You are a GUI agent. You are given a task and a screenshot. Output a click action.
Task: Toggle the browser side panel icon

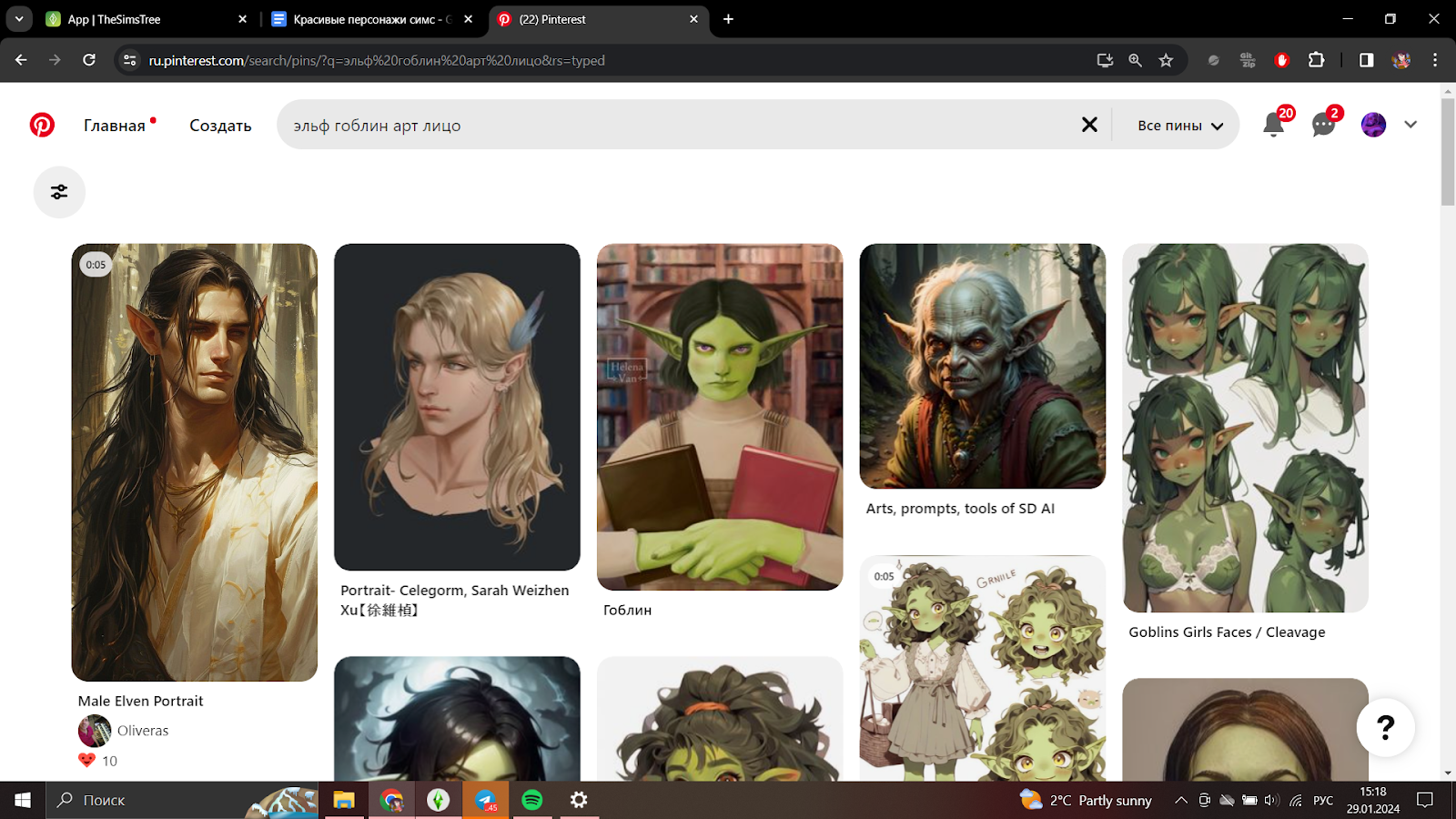[1366, 60]
